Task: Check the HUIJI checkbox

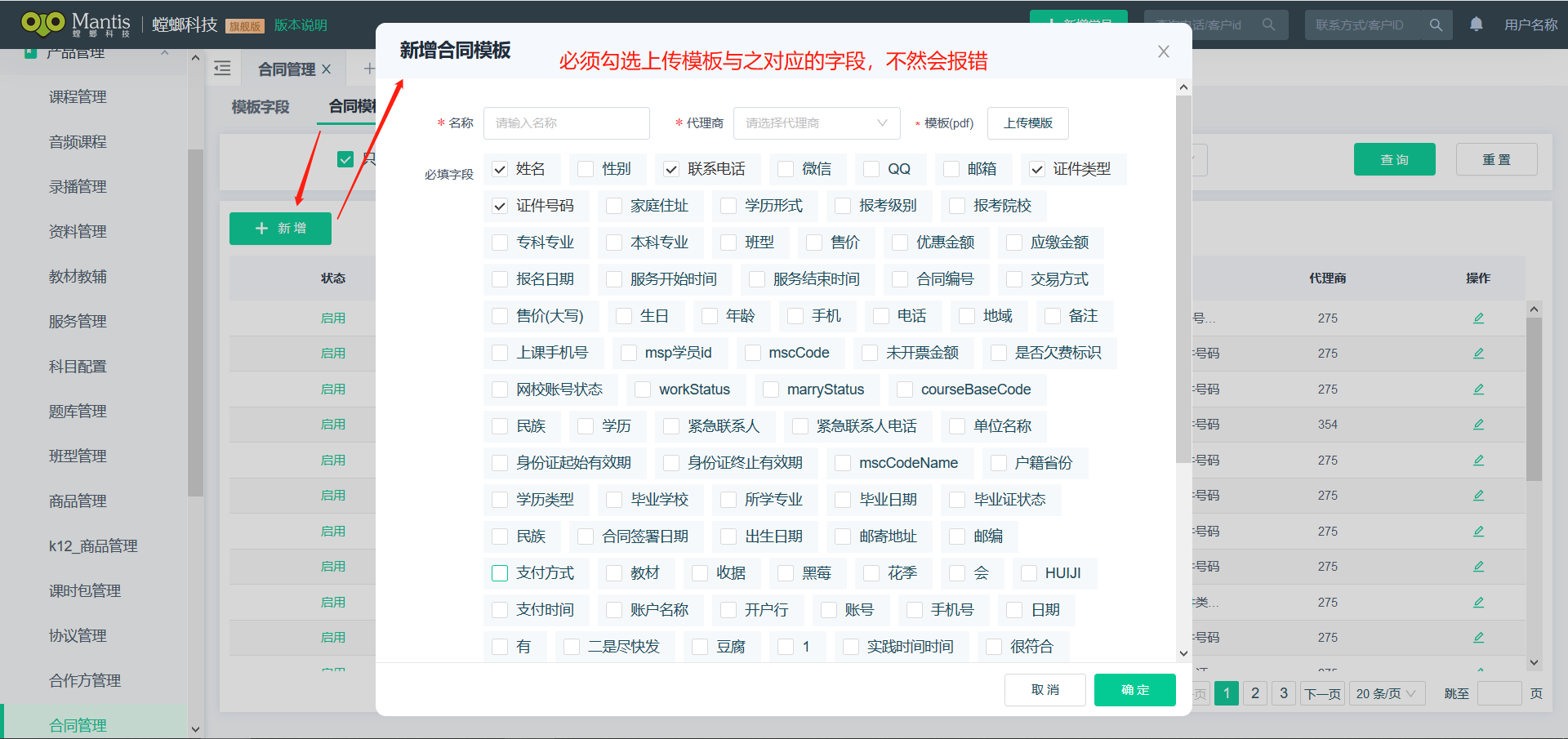Action: click(1029, 573)
